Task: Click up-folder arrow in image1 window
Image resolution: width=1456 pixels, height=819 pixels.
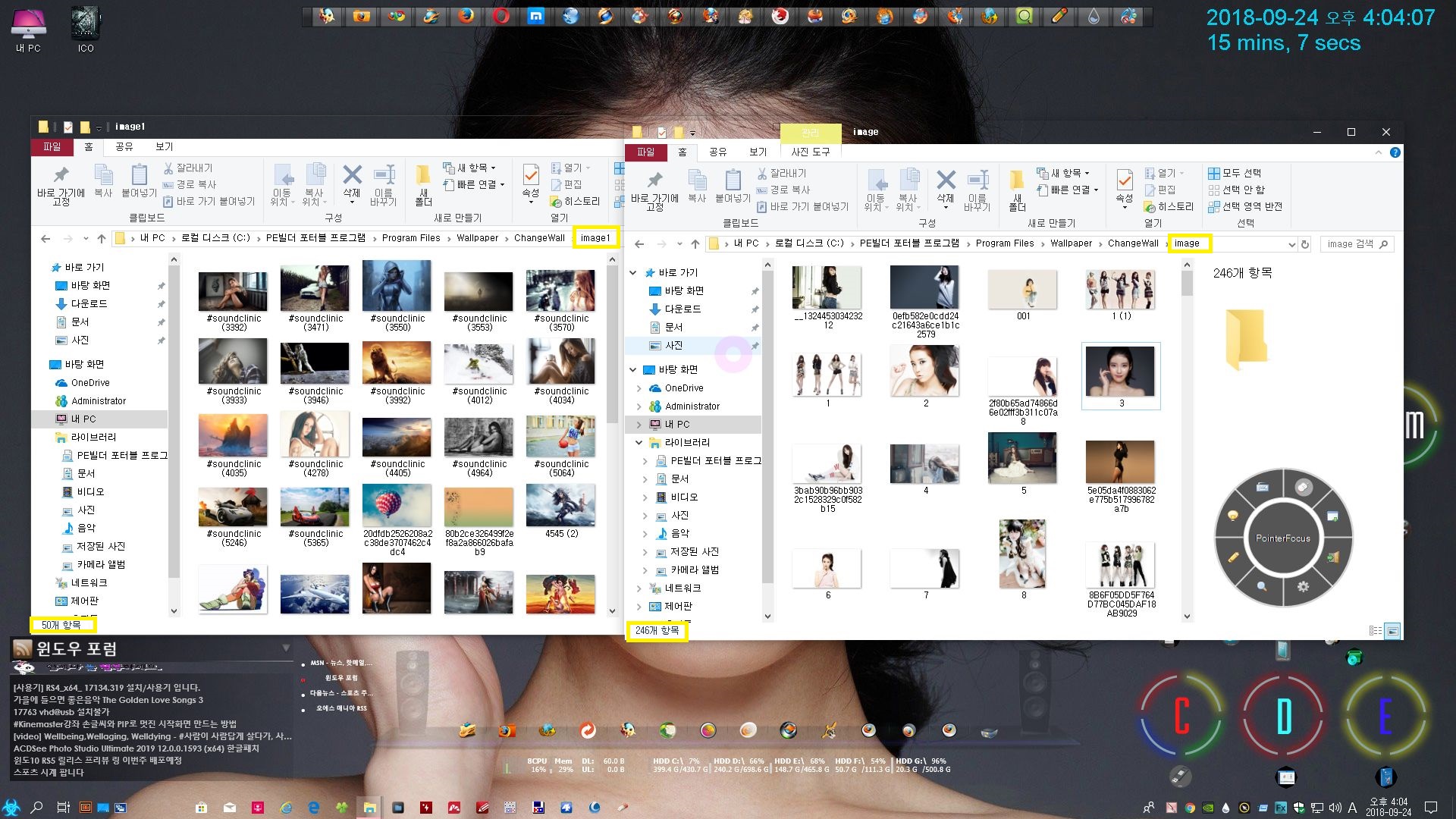Action: (x=102, y=238)
